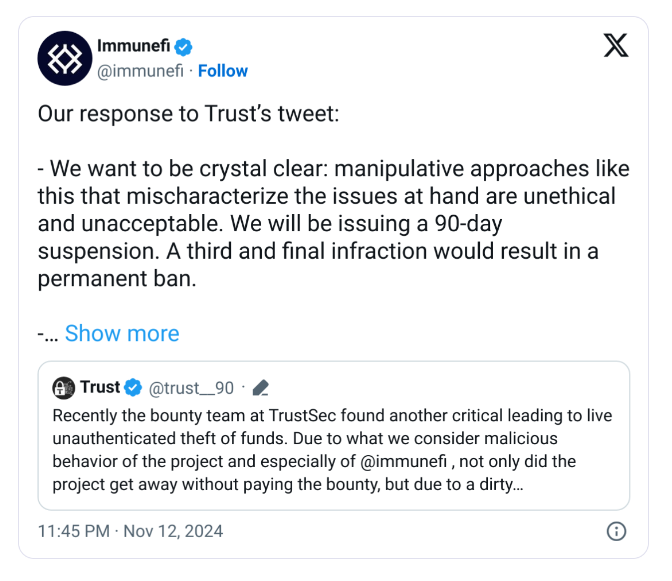672x581 pixels.
Task: Click the 'Our response to Trust's tweet' line
Action: 188,114
